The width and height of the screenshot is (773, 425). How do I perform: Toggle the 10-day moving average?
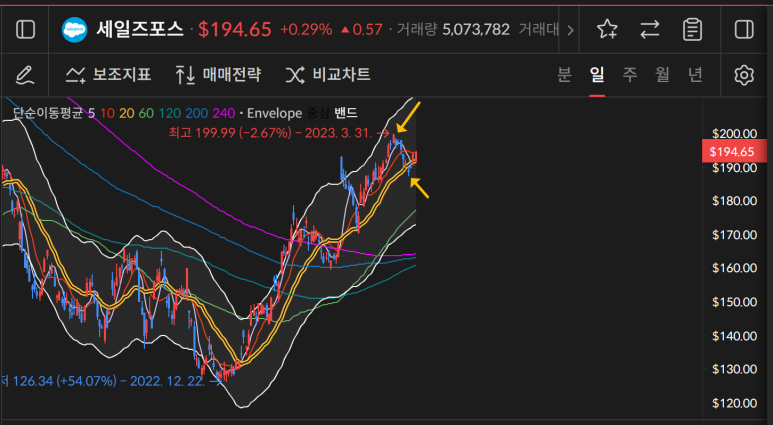(x=107, y=113)
